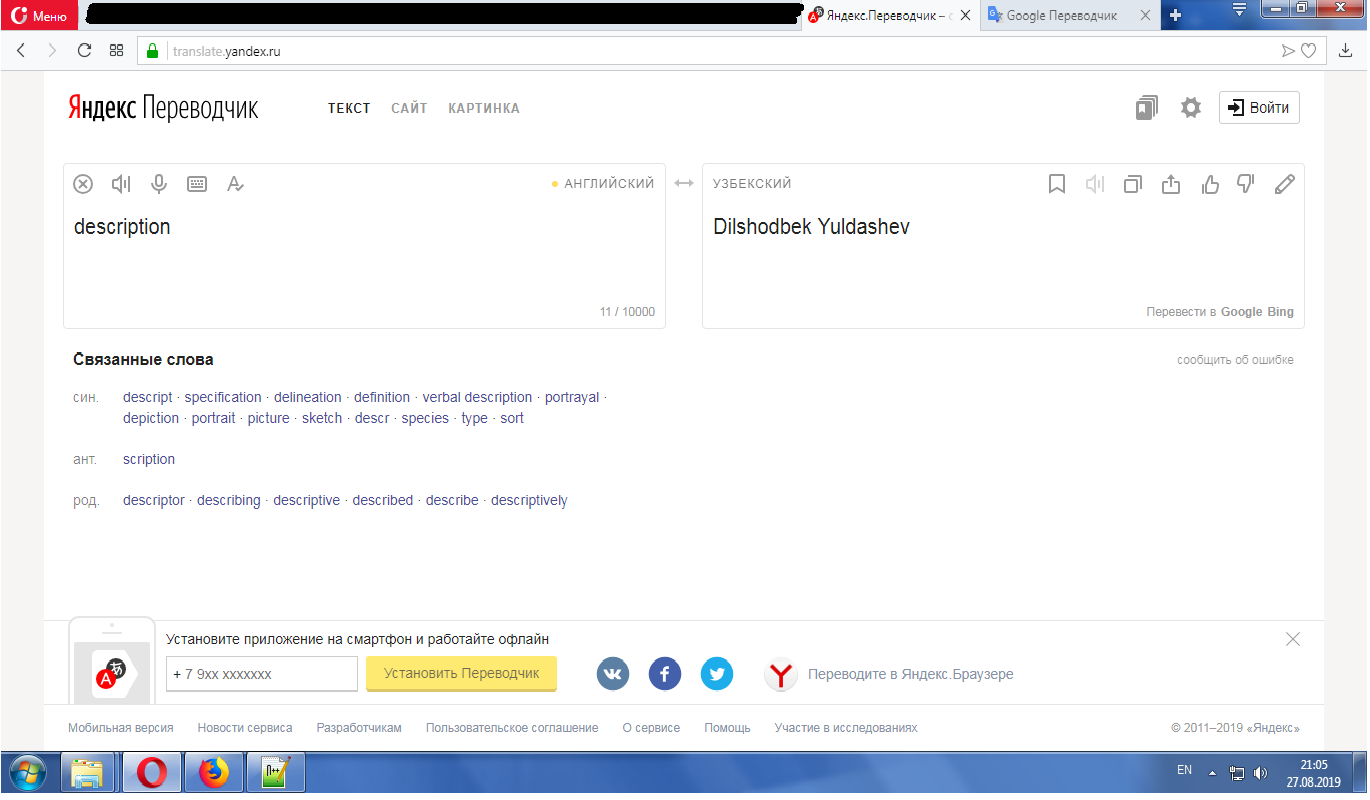Screen dimensions: 1370x800
Task: Clear the source text with X icon
Action: click(x=84, y=184)
